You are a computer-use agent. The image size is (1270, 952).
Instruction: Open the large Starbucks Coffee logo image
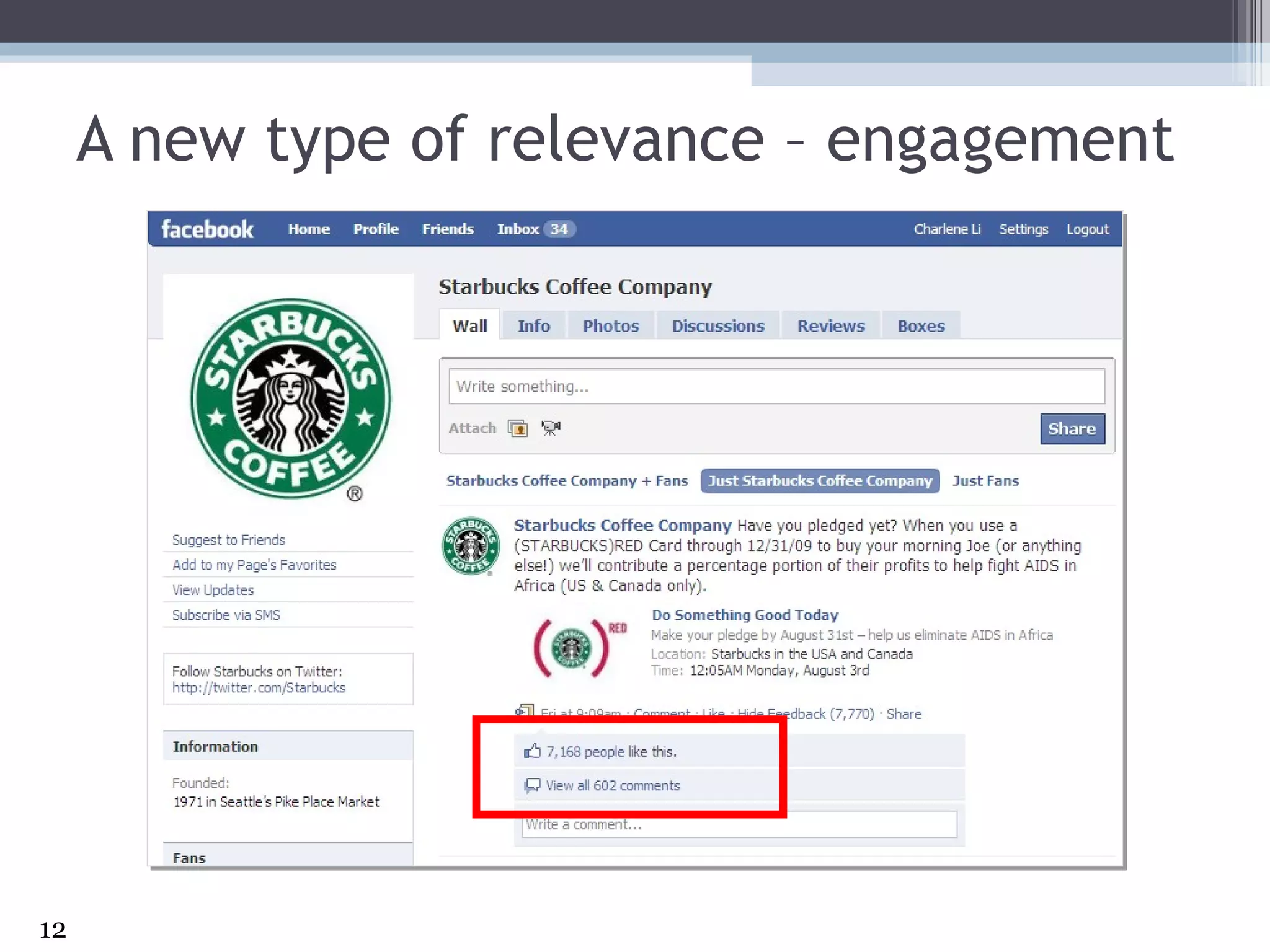pyautogui.click(x=290, y=399)
